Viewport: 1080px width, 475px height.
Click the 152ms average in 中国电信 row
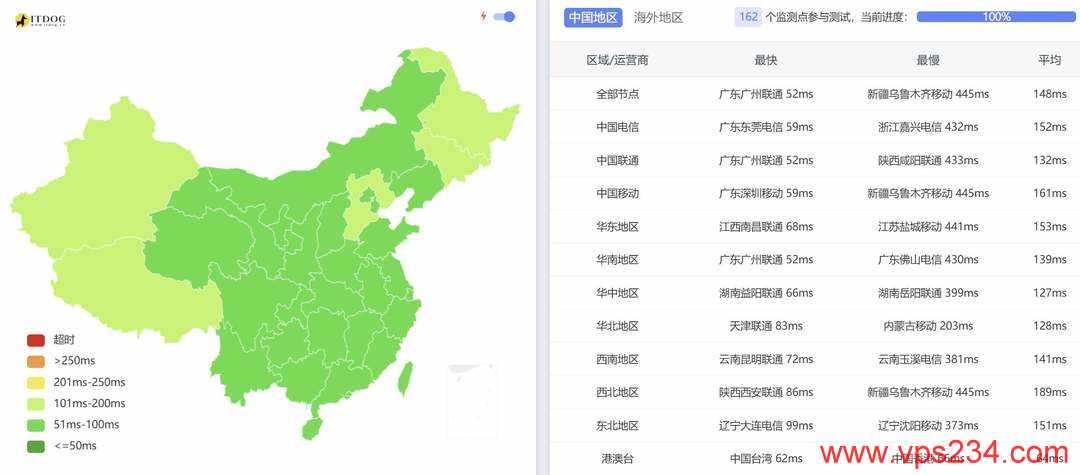(1050, 127)
